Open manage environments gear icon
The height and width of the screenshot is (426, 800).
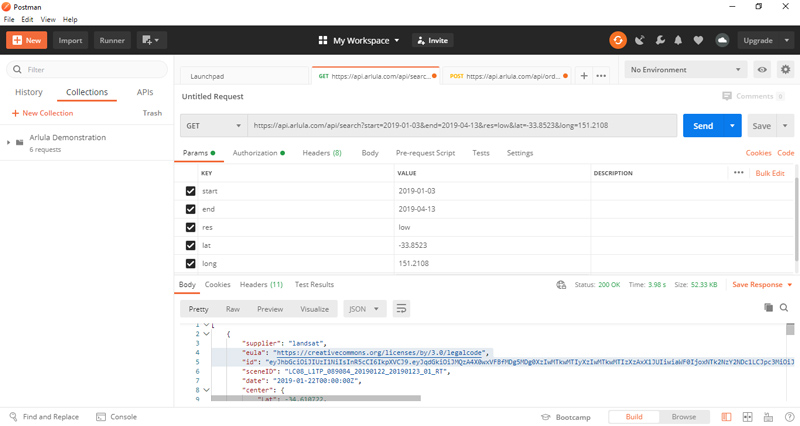click(785, 69)
